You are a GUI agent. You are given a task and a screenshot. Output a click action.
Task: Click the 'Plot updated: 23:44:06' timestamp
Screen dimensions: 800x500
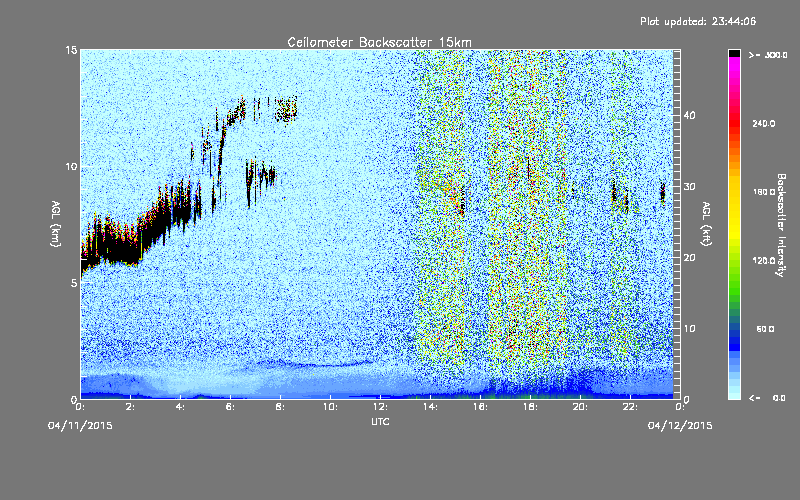pos(698,21)
